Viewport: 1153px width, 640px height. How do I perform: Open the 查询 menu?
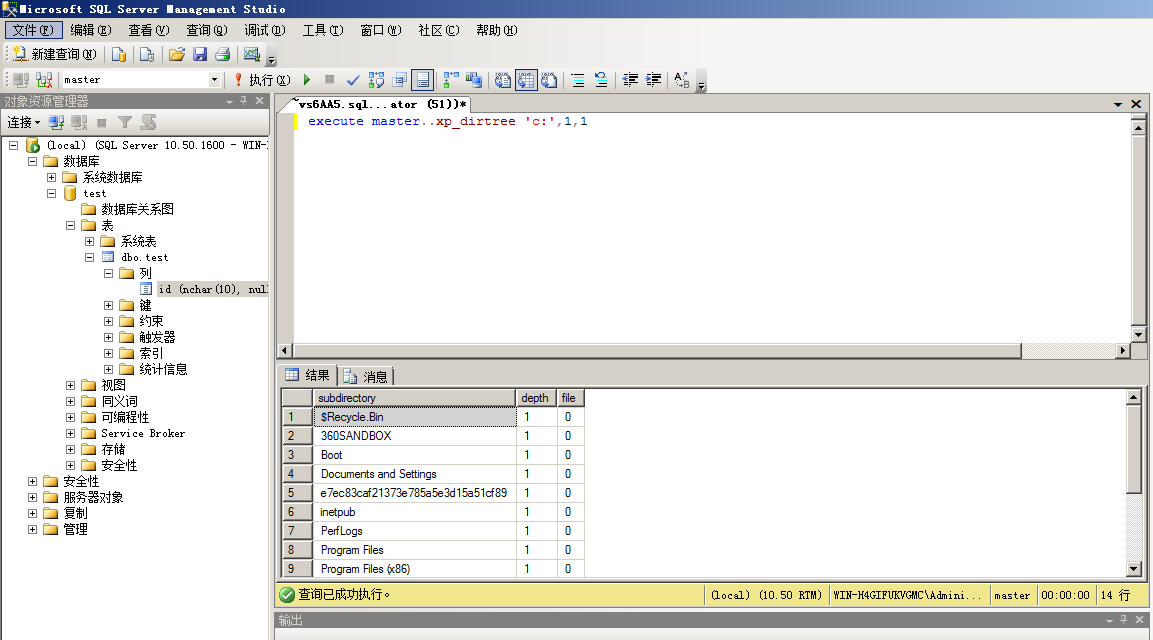(x=207, y=30)
